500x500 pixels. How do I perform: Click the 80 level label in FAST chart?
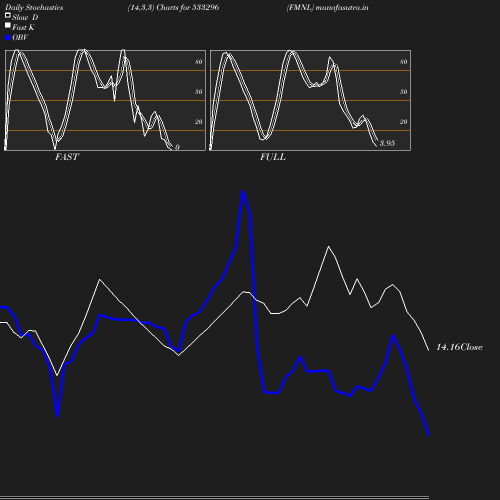199,62
